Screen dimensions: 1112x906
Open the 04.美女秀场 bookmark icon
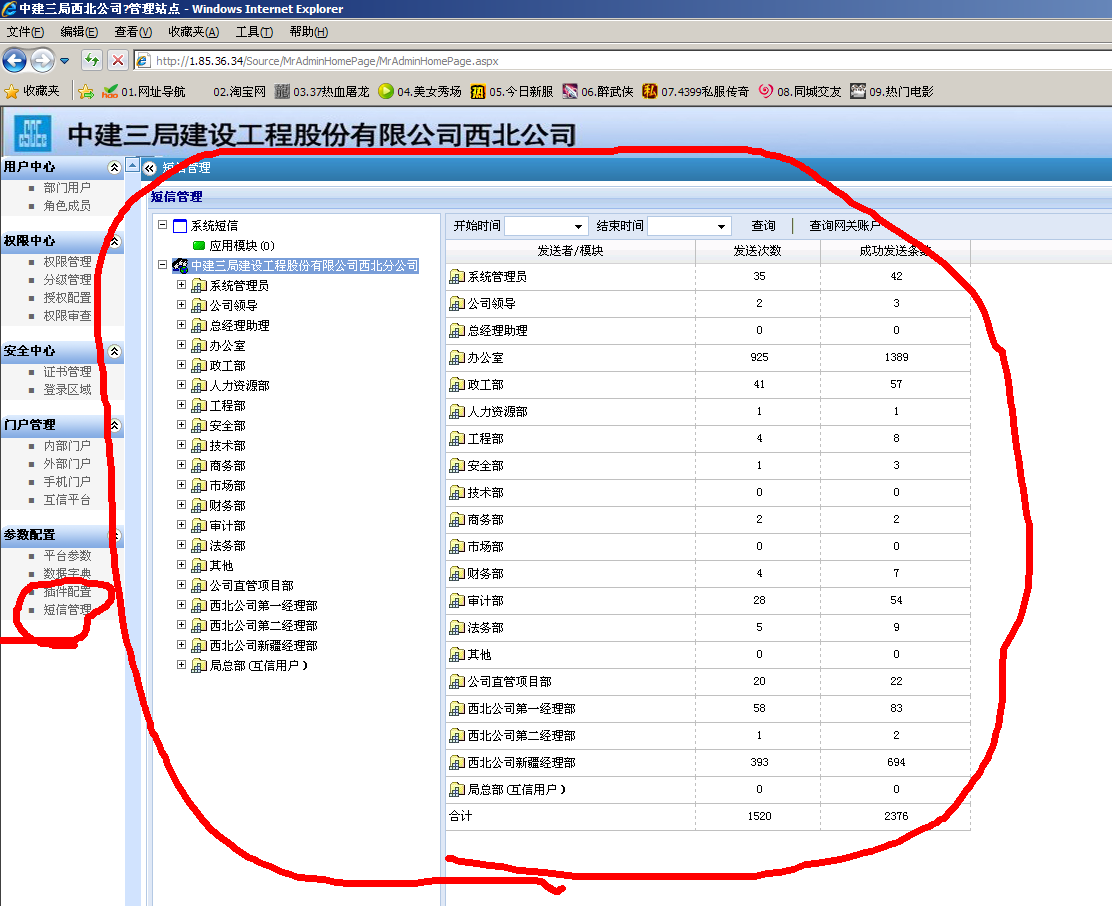tap(385, 91)
